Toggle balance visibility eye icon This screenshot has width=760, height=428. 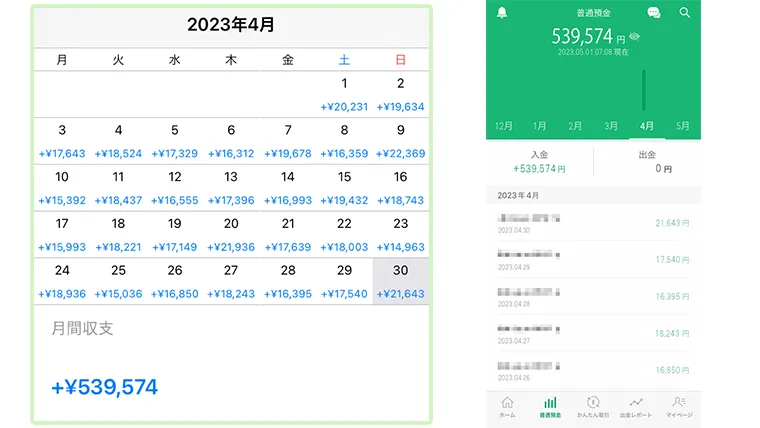point(635,38)
